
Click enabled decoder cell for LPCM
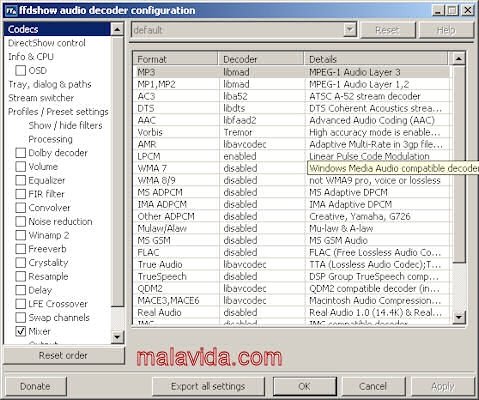(262, 156)
